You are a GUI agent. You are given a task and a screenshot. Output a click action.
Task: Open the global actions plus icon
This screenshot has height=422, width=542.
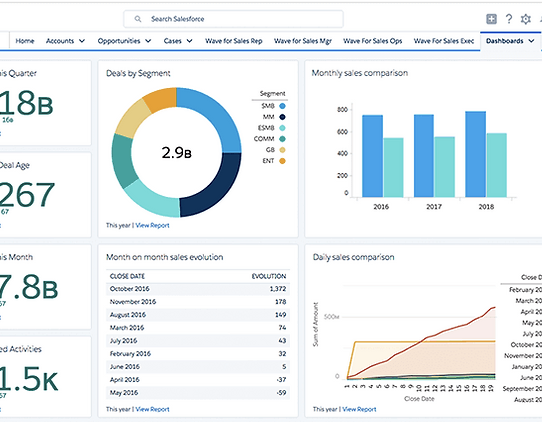click(x=491, y=19)
